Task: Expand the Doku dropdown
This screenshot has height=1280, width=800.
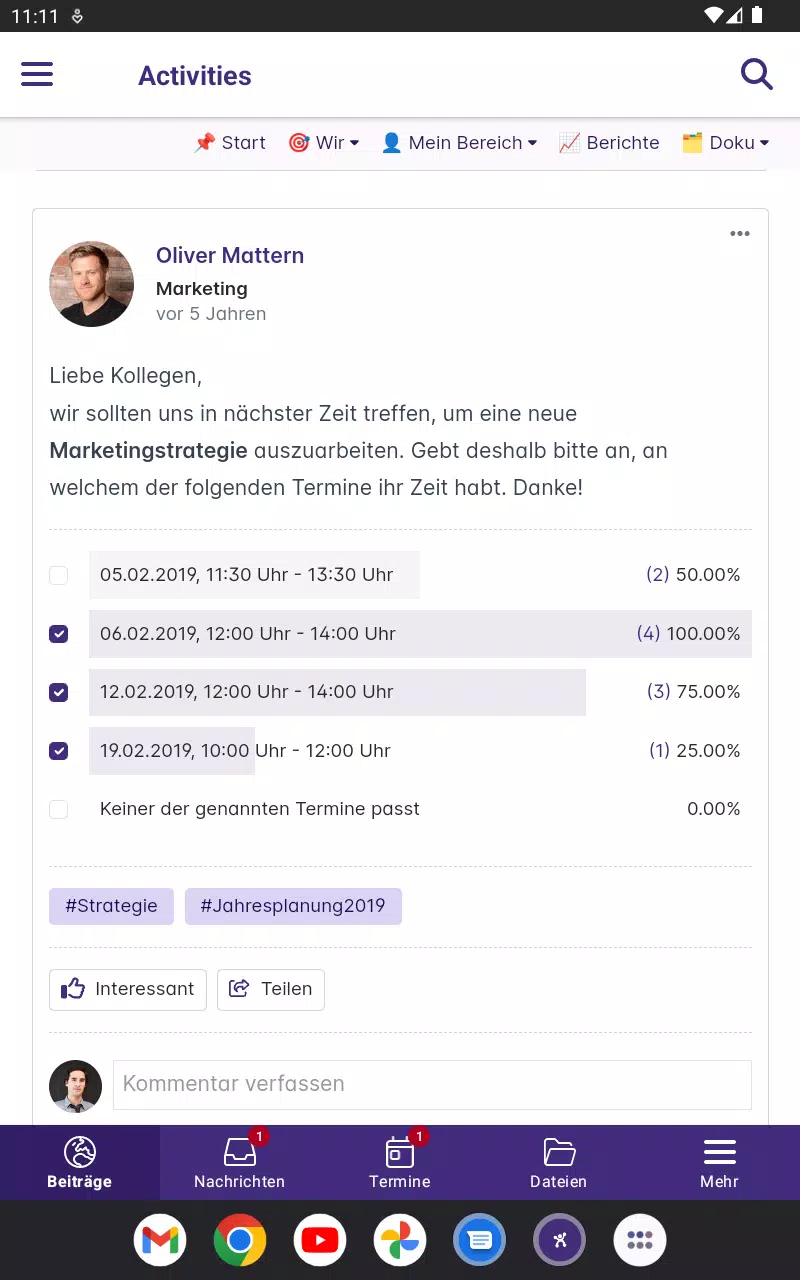Action: [726, 143]
